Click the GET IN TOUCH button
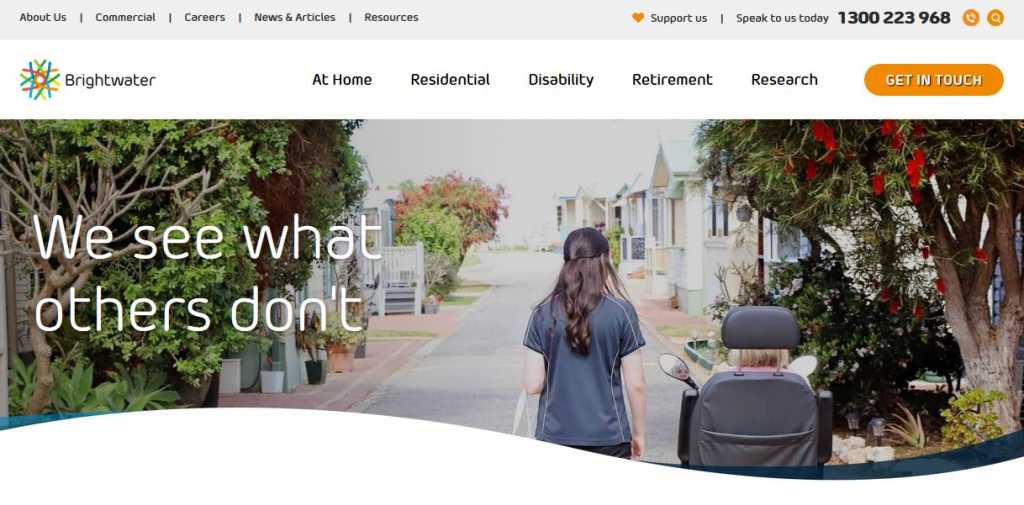The width and height of the screenshot is (1024, 505). click(x=933, y=80)
